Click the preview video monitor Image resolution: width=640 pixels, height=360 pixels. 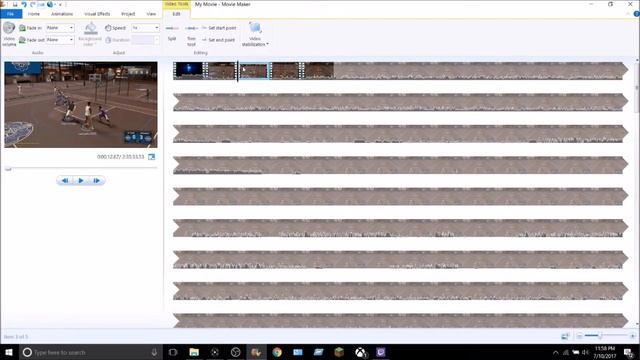click(81, 104)
